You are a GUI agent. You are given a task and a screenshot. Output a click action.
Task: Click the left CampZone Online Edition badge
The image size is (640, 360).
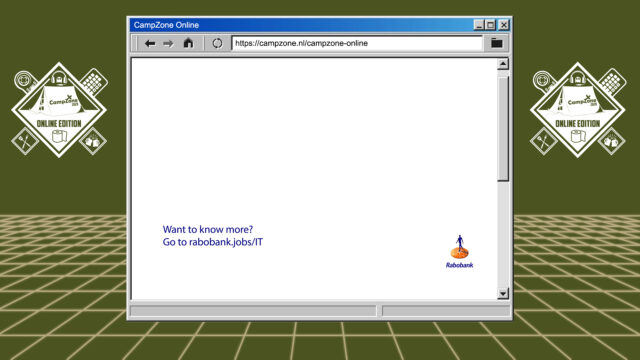(59, 110)
